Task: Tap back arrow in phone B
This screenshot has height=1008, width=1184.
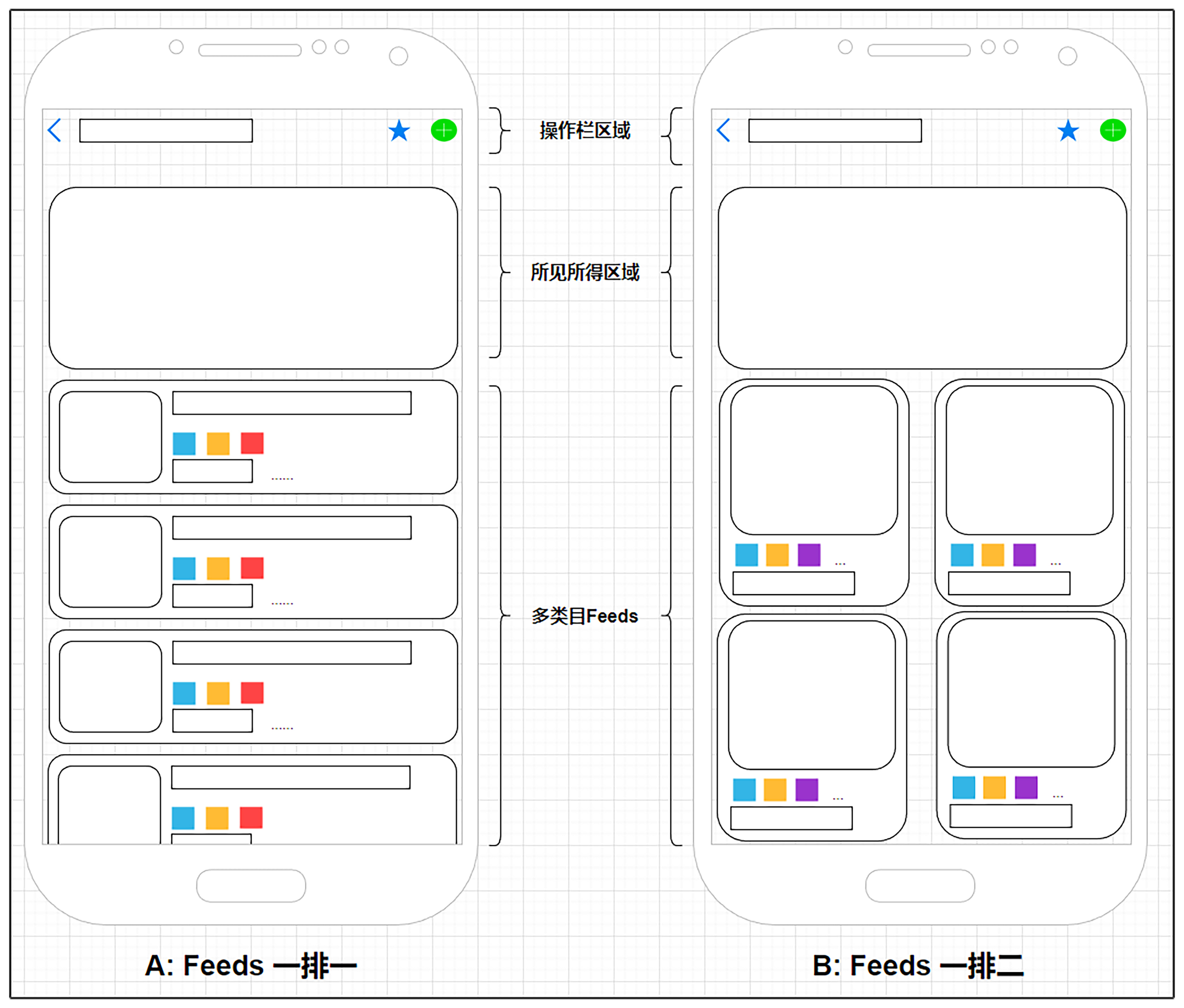Action: pyautogui.click(x=723, y=130)
